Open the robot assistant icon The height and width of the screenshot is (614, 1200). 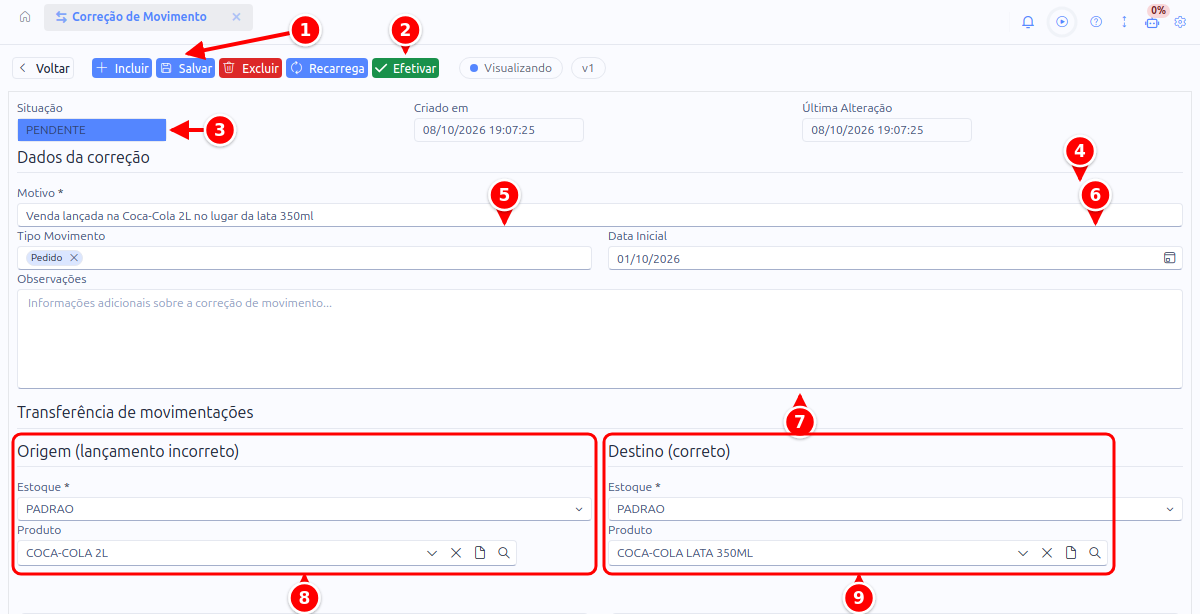pyautogui.click(x=1152, y=22)
